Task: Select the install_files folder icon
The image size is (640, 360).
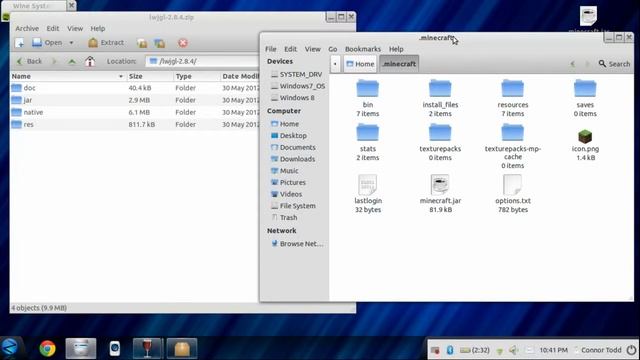Action: click(440, 89)
